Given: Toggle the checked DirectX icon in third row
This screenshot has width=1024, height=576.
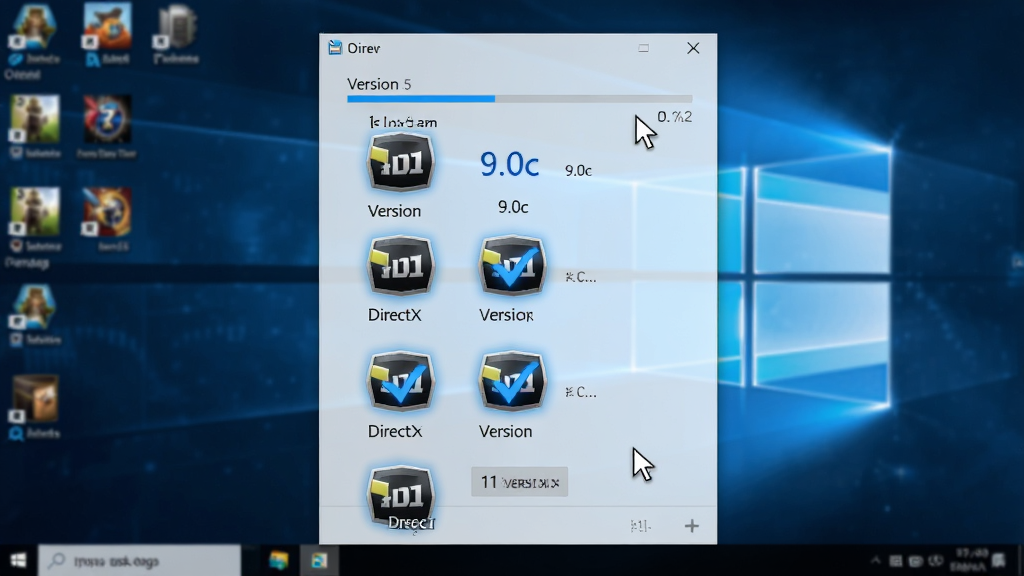Looking at the screenshot, I should tap(400, 382).
